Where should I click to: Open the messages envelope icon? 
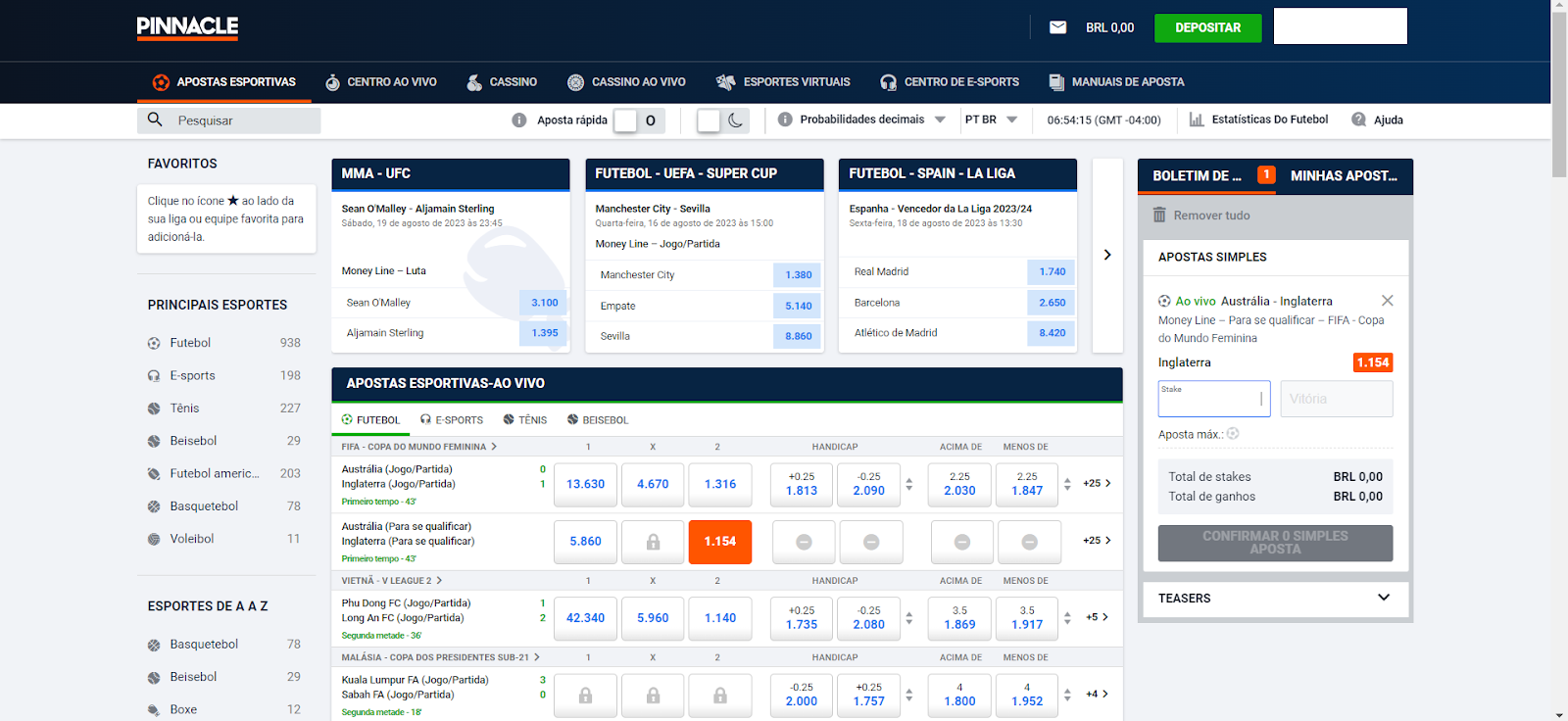1057,27
